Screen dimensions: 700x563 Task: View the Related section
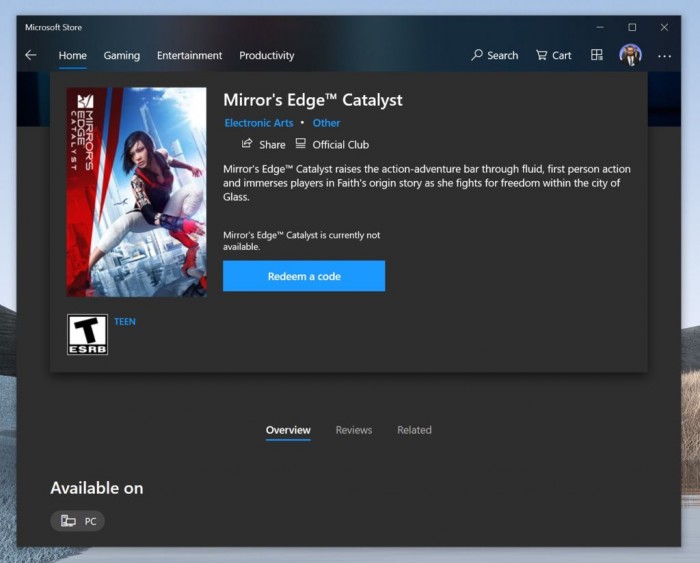click(x=414, y=430)
